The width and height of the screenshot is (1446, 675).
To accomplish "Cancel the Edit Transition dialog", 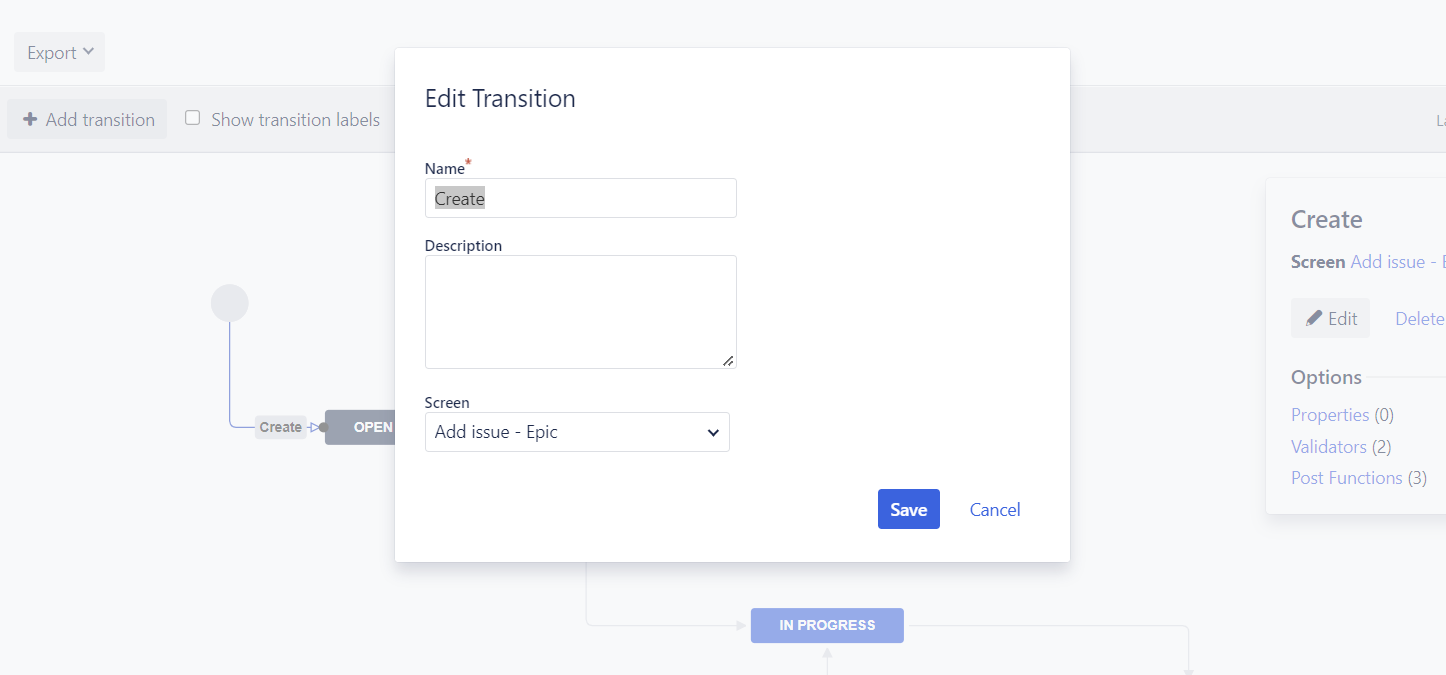I will [x=995, y=509].
